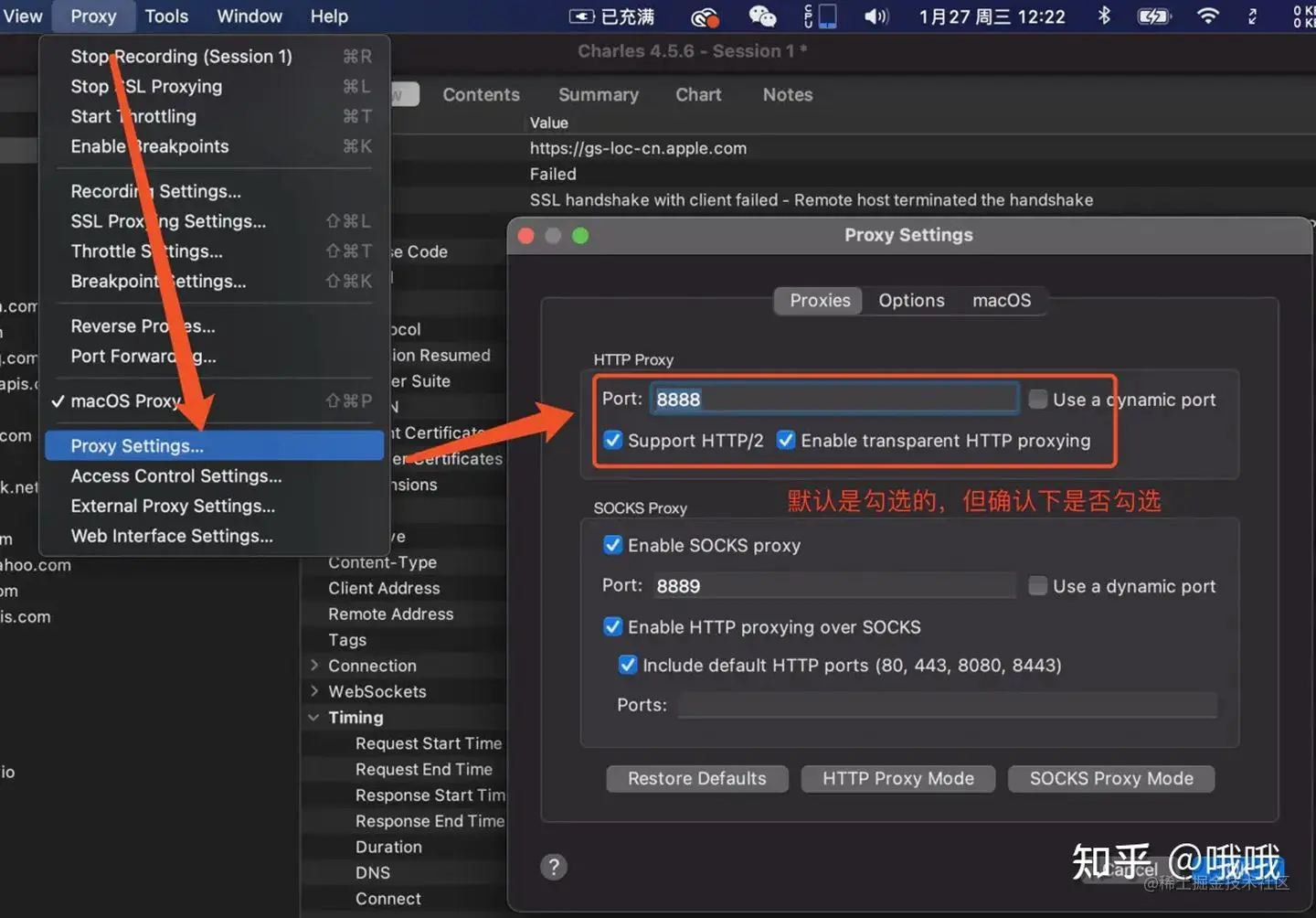The image size is (1316, 918).
Task: Click the empty SOCKS Ports field
Action: coord(947,705)
